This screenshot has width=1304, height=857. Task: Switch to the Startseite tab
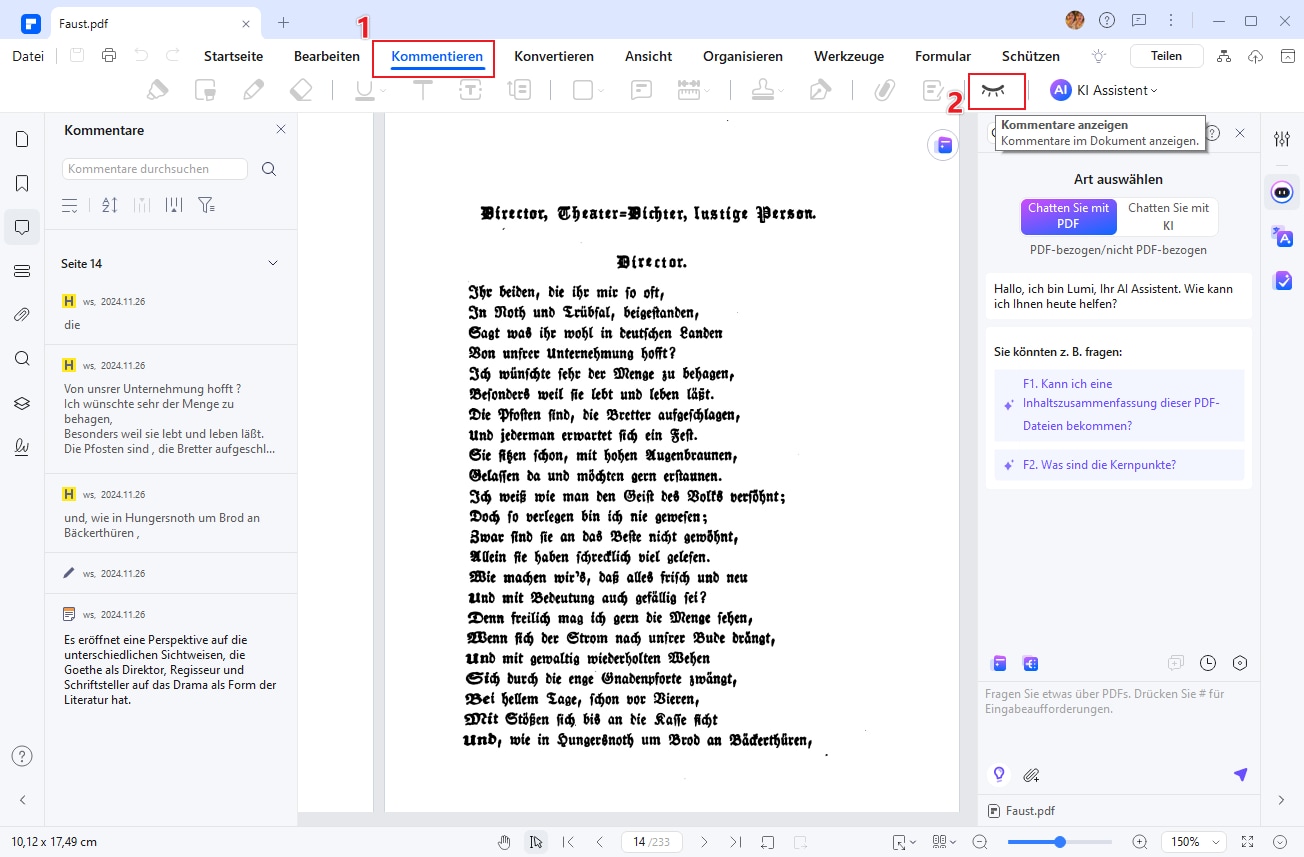coord(233,56)
